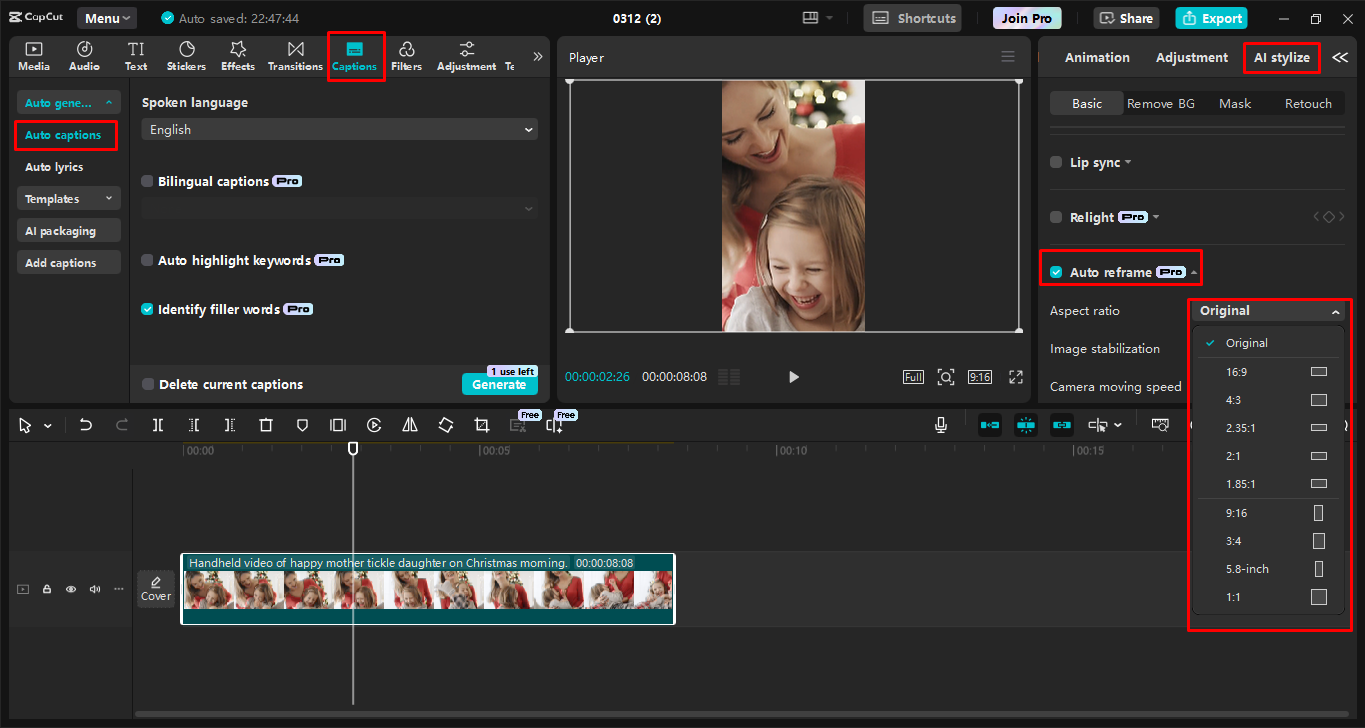Toggle the Lip sync option
1365x728 pixels.
pyautogui.click(x=1056, y=162)
